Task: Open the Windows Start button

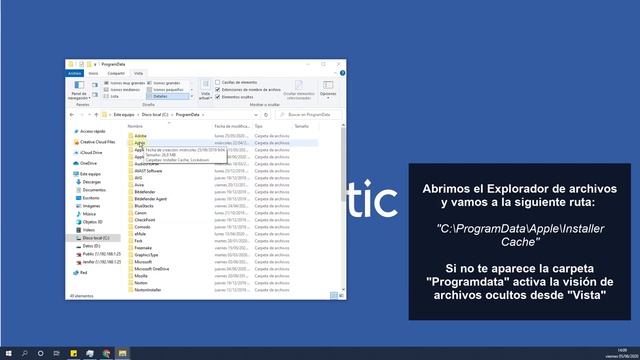Action: click(8, 353)
